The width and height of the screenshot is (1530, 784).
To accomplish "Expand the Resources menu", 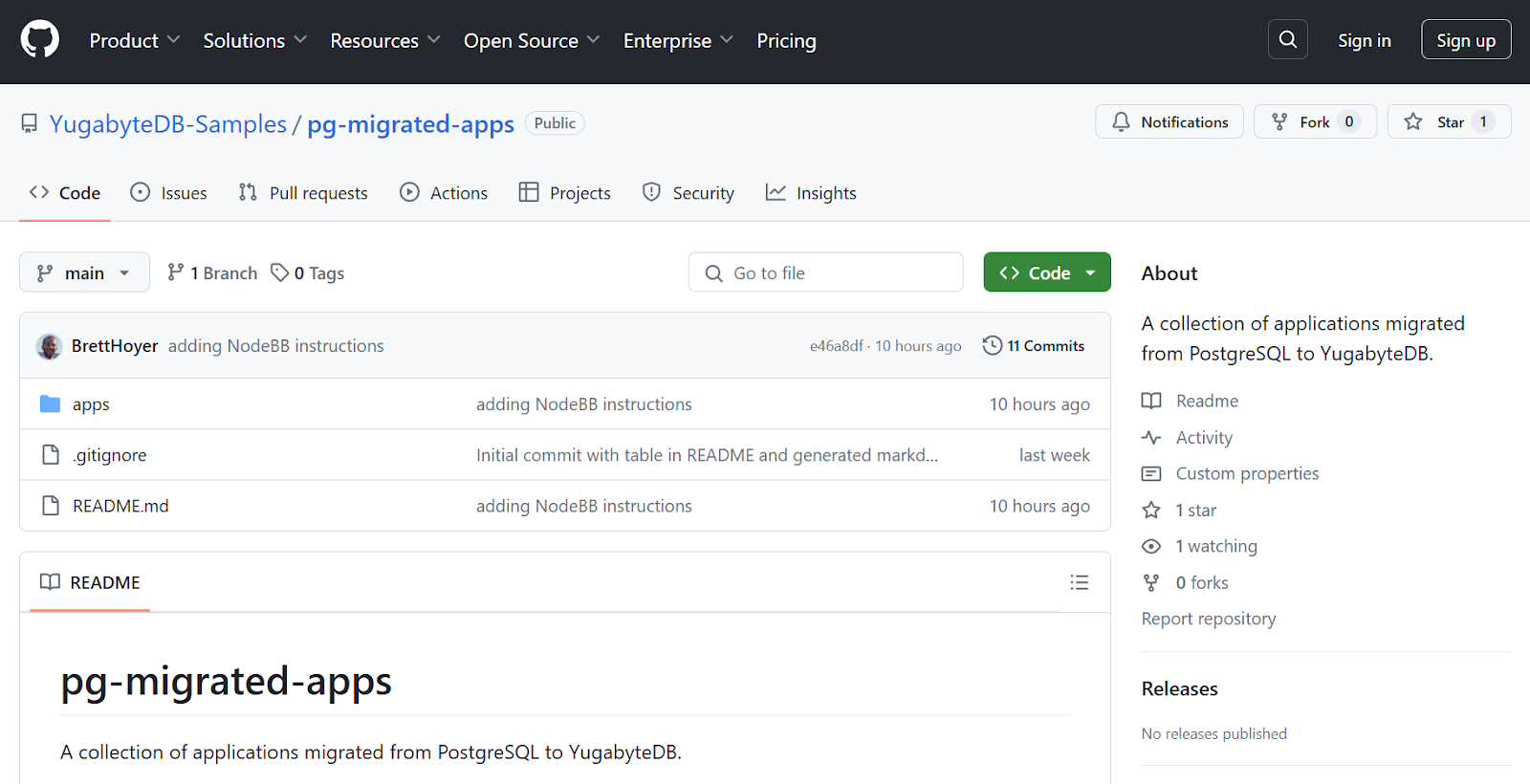I will coord(385,40).
